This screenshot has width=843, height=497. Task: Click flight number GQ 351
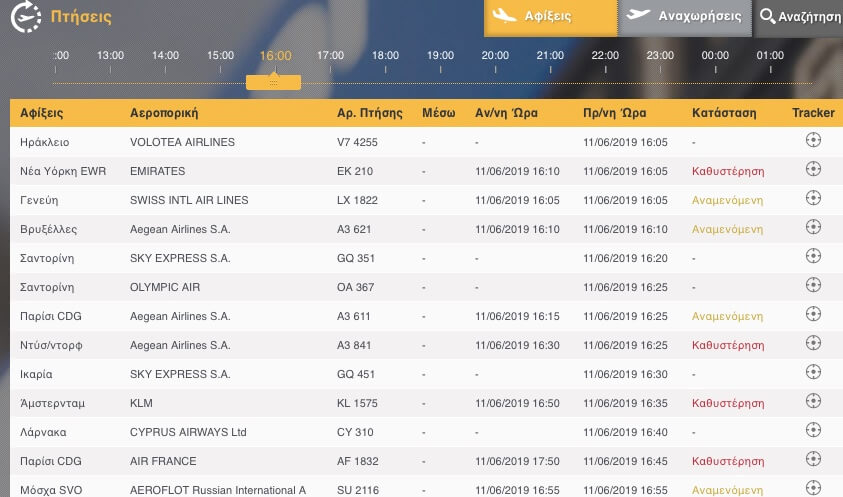pyautogui.click(x=355, y=258)
